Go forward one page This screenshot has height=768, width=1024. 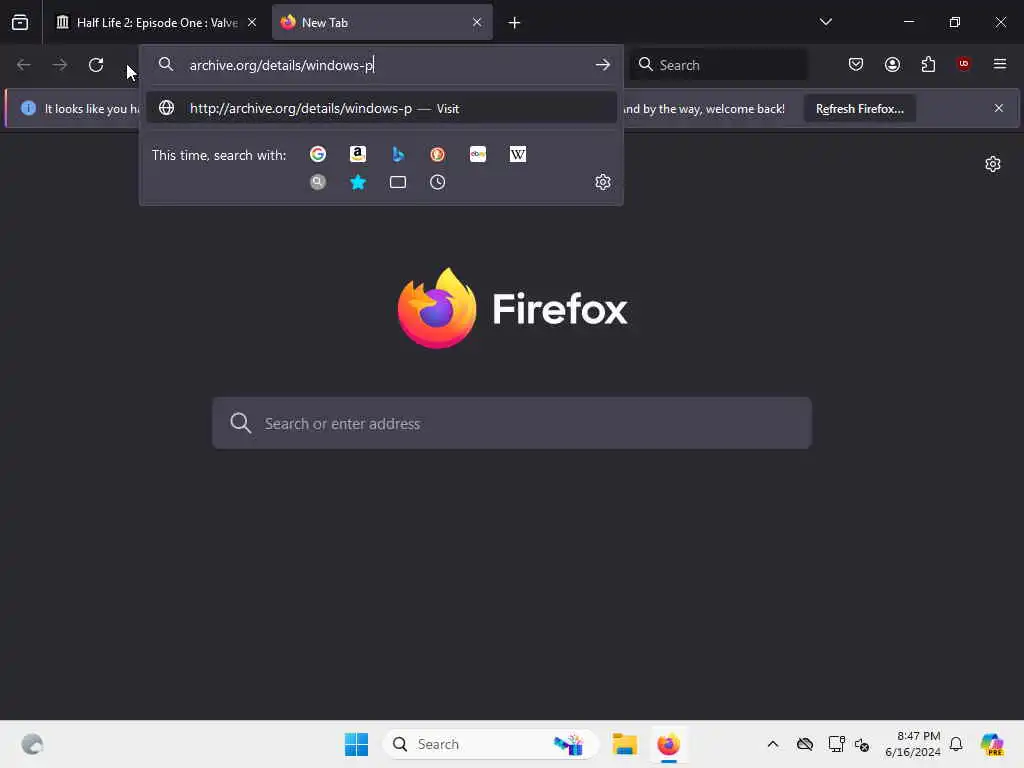point(59,65)
